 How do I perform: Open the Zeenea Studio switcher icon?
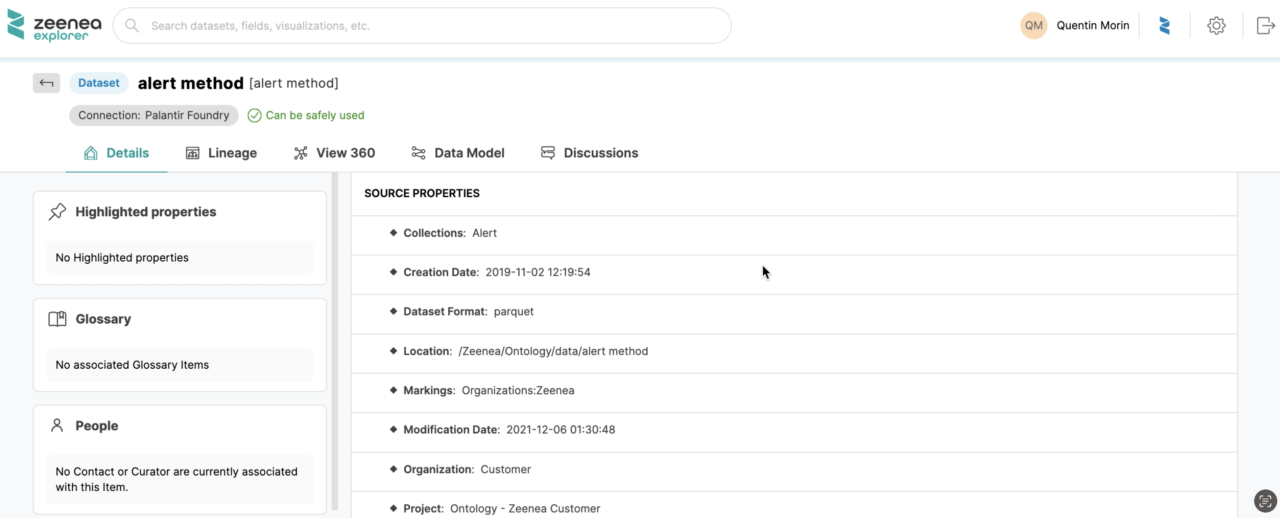click(x=1164, y=26)
